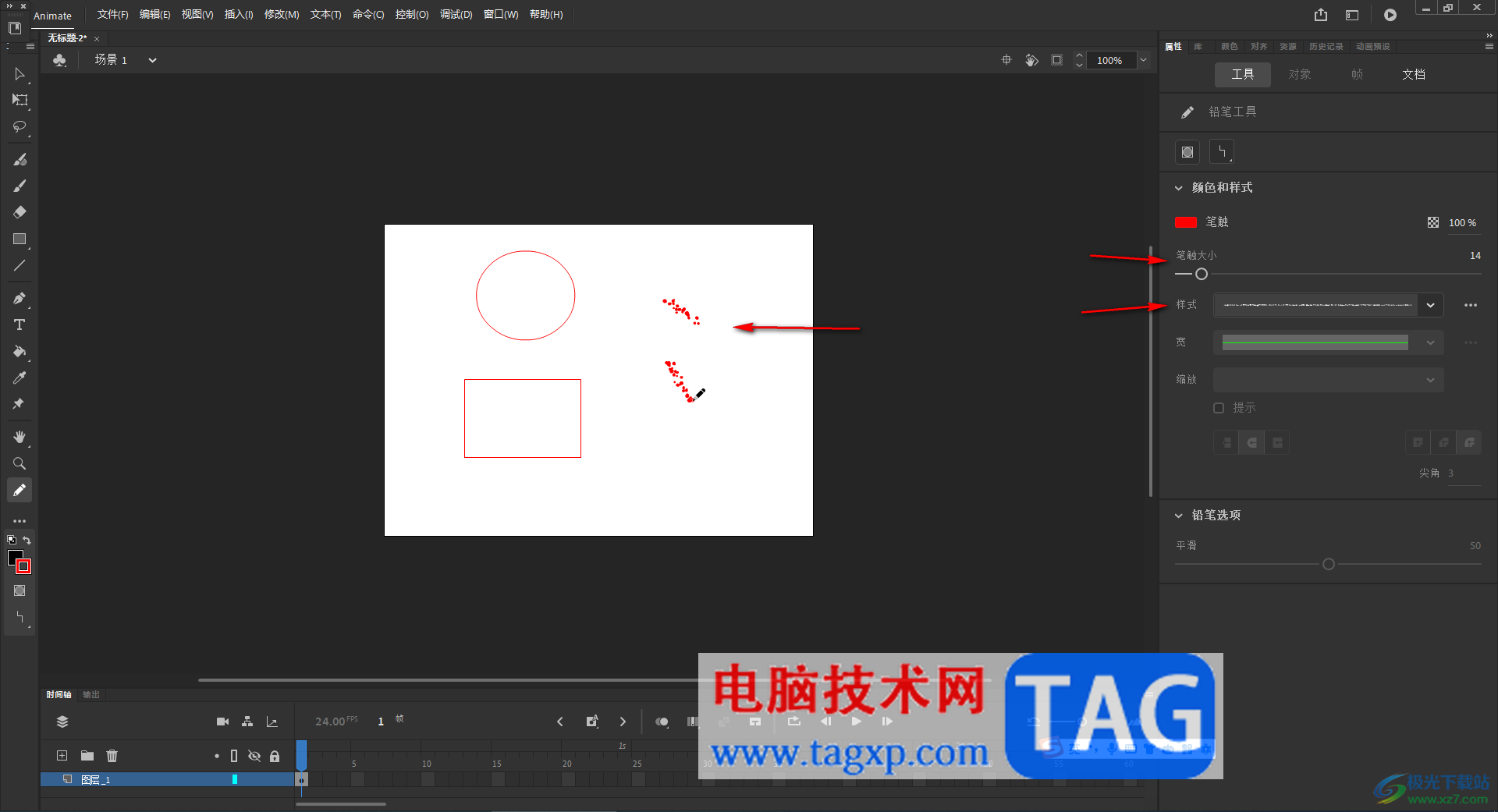
Task: Open the File menu
Action: pos(112,15)
